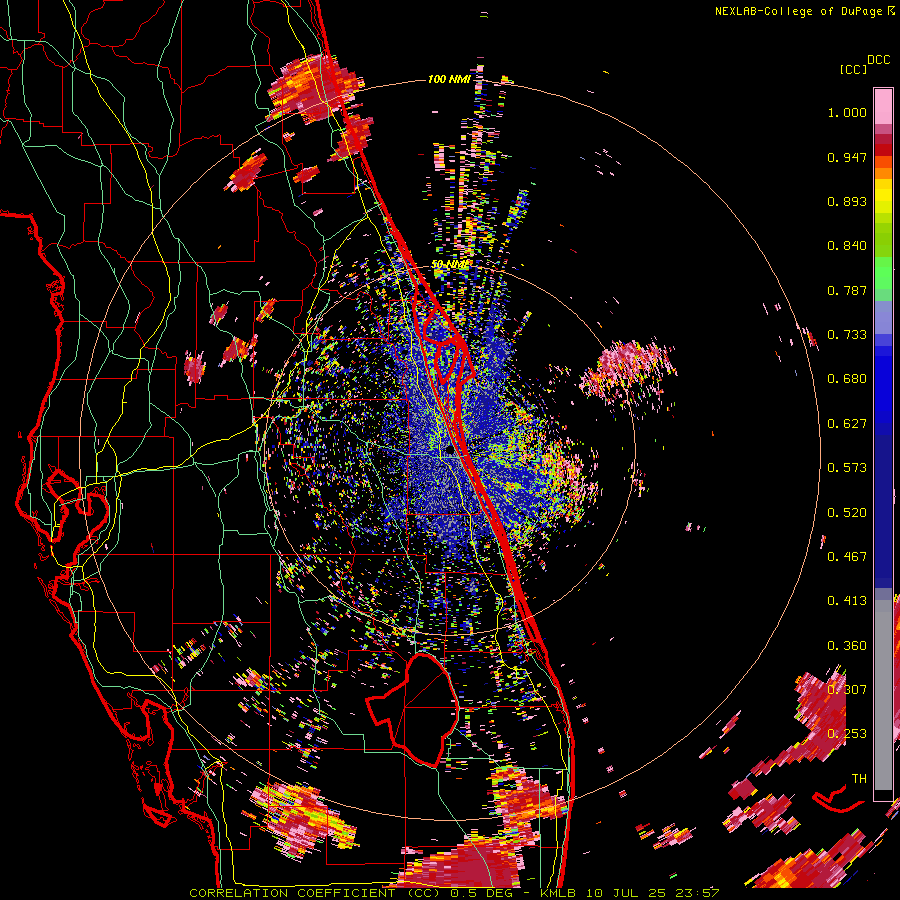Click the 1.000 value on the legend

point(847,112)
